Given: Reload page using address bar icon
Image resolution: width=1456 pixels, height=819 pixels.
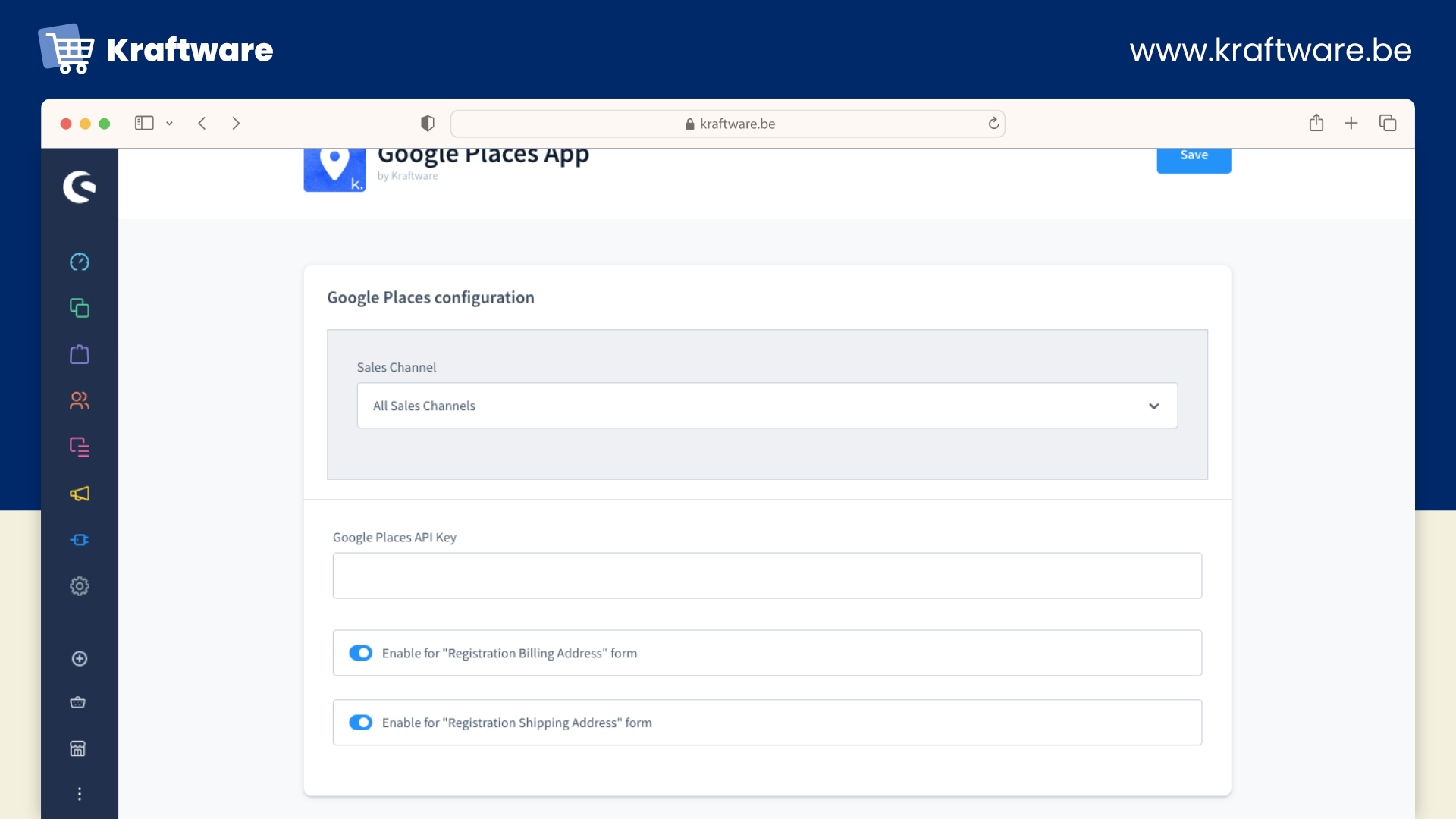Looking at the screenshot, I should pos(993,124).
